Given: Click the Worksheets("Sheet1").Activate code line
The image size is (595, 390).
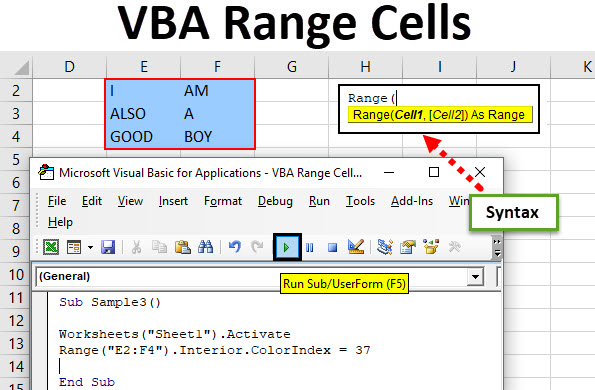Looking at the screenshot, I should click(x=175, y=334).
